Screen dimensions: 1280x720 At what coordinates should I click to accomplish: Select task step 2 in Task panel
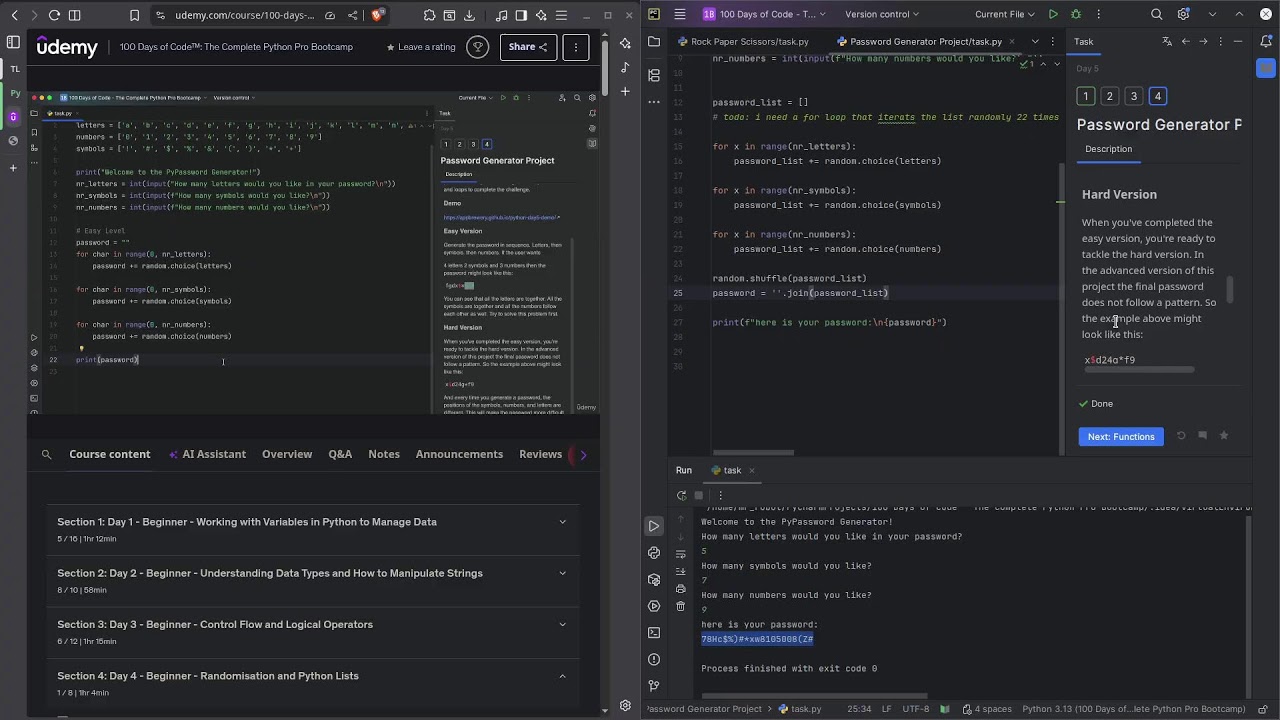tap(1110, 96)
